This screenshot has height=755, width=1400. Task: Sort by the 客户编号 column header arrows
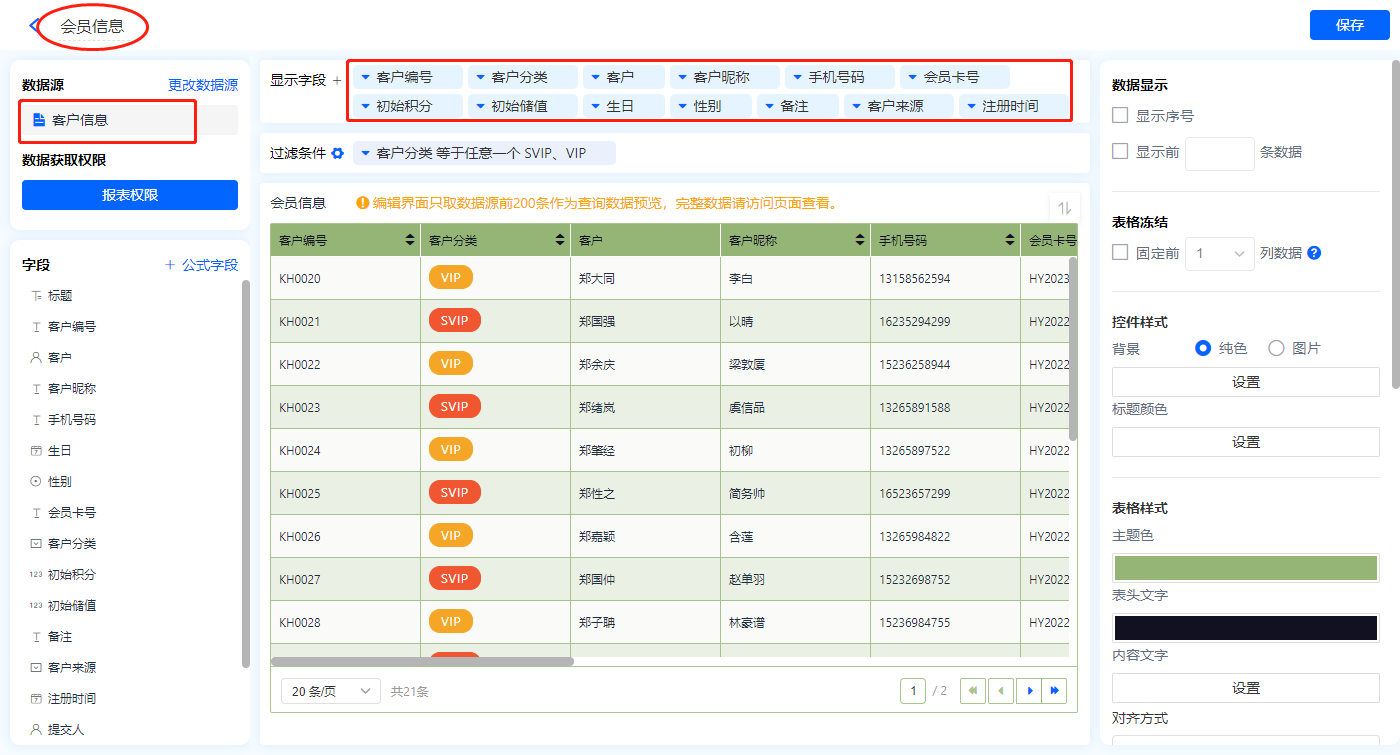[410, 240]
